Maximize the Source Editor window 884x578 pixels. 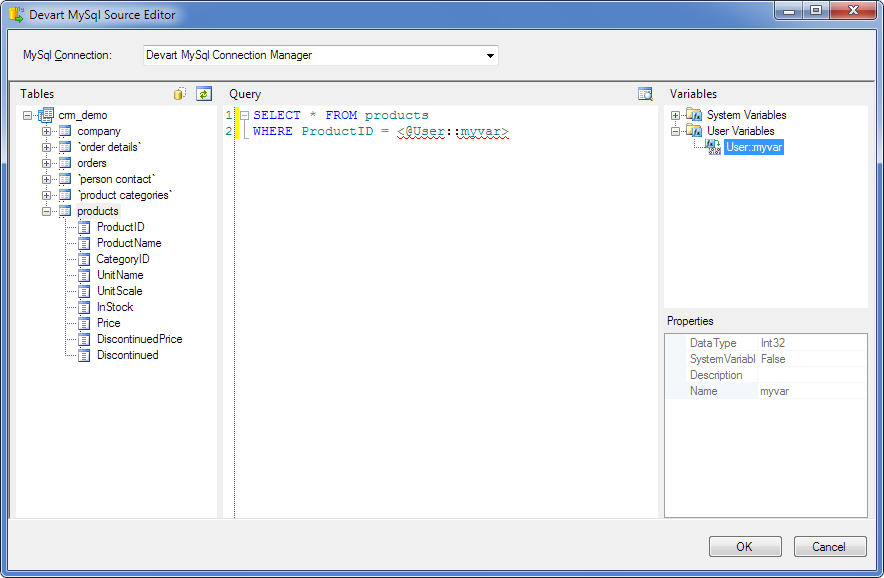[816, 10]
